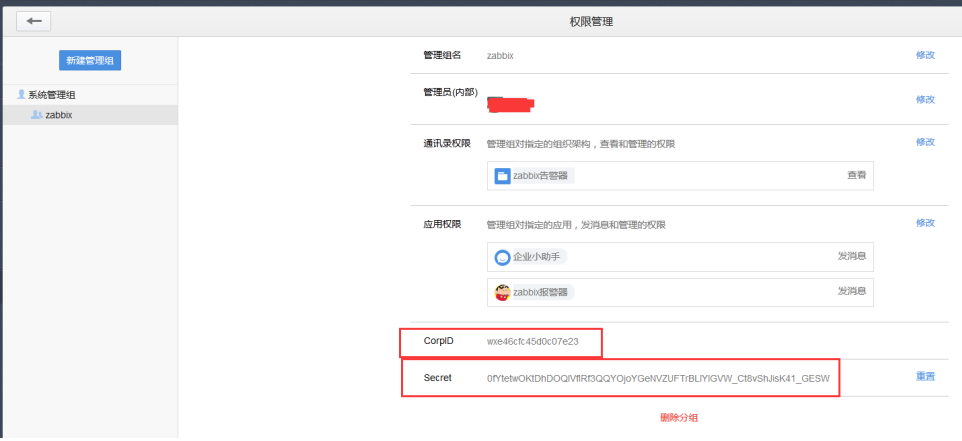The width and height of the screenshot is (962, 441).
Task: Click the 管理组名 value zabbix
Action: pyautogui.click(x=500, y=56)
